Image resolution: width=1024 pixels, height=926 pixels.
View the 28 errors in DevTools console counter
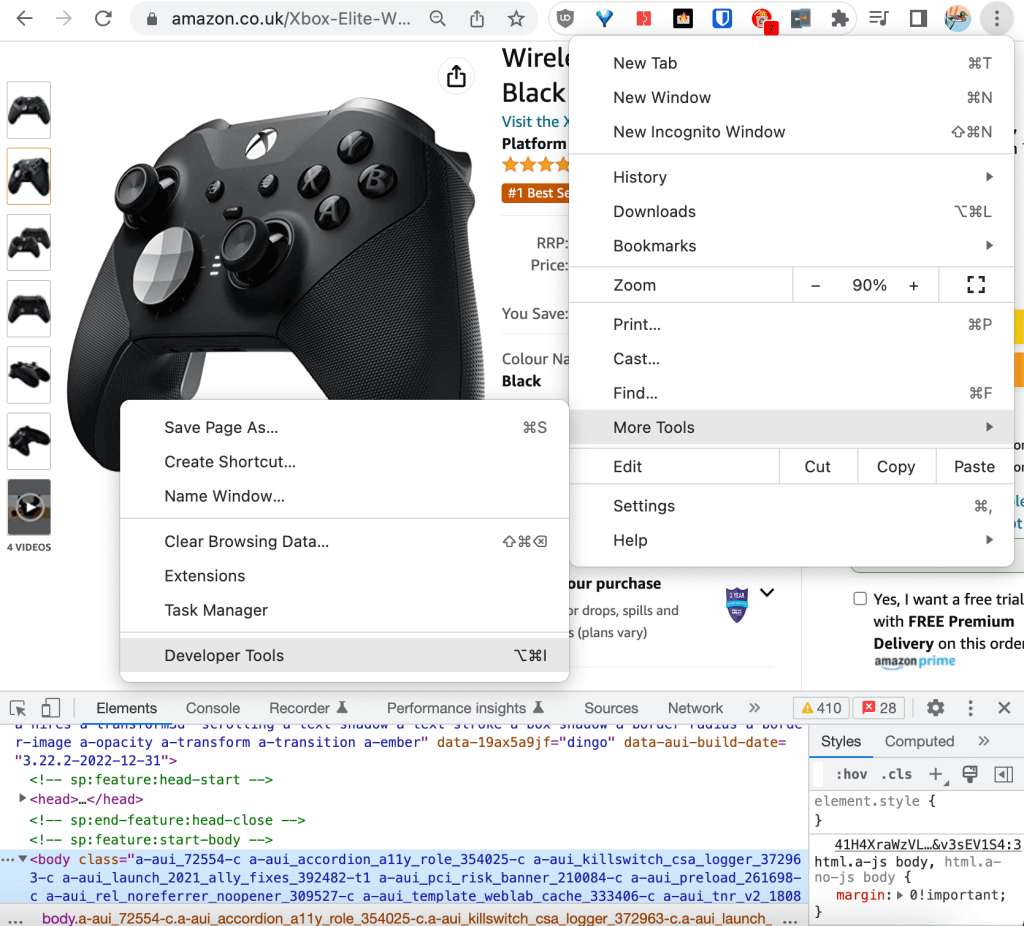(x=878, y=707)
